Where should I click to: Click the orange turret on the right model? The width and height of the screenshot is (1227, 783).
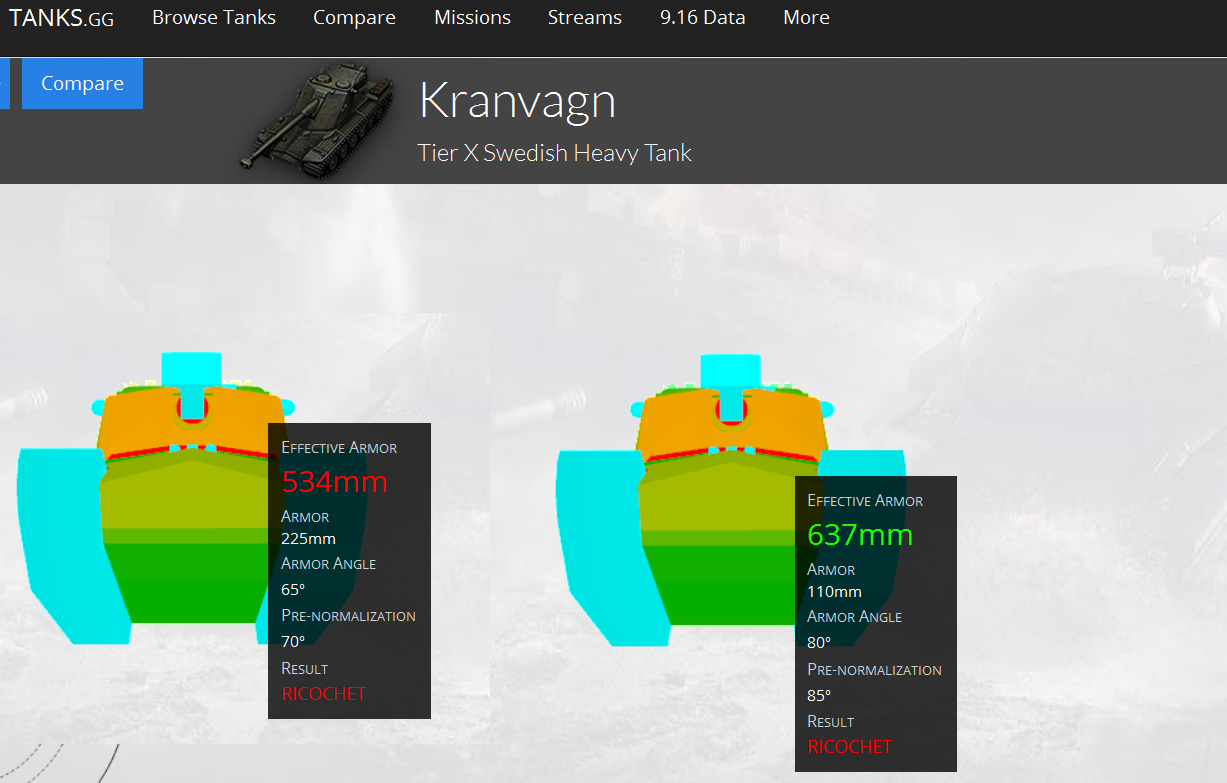pos(680,422)
